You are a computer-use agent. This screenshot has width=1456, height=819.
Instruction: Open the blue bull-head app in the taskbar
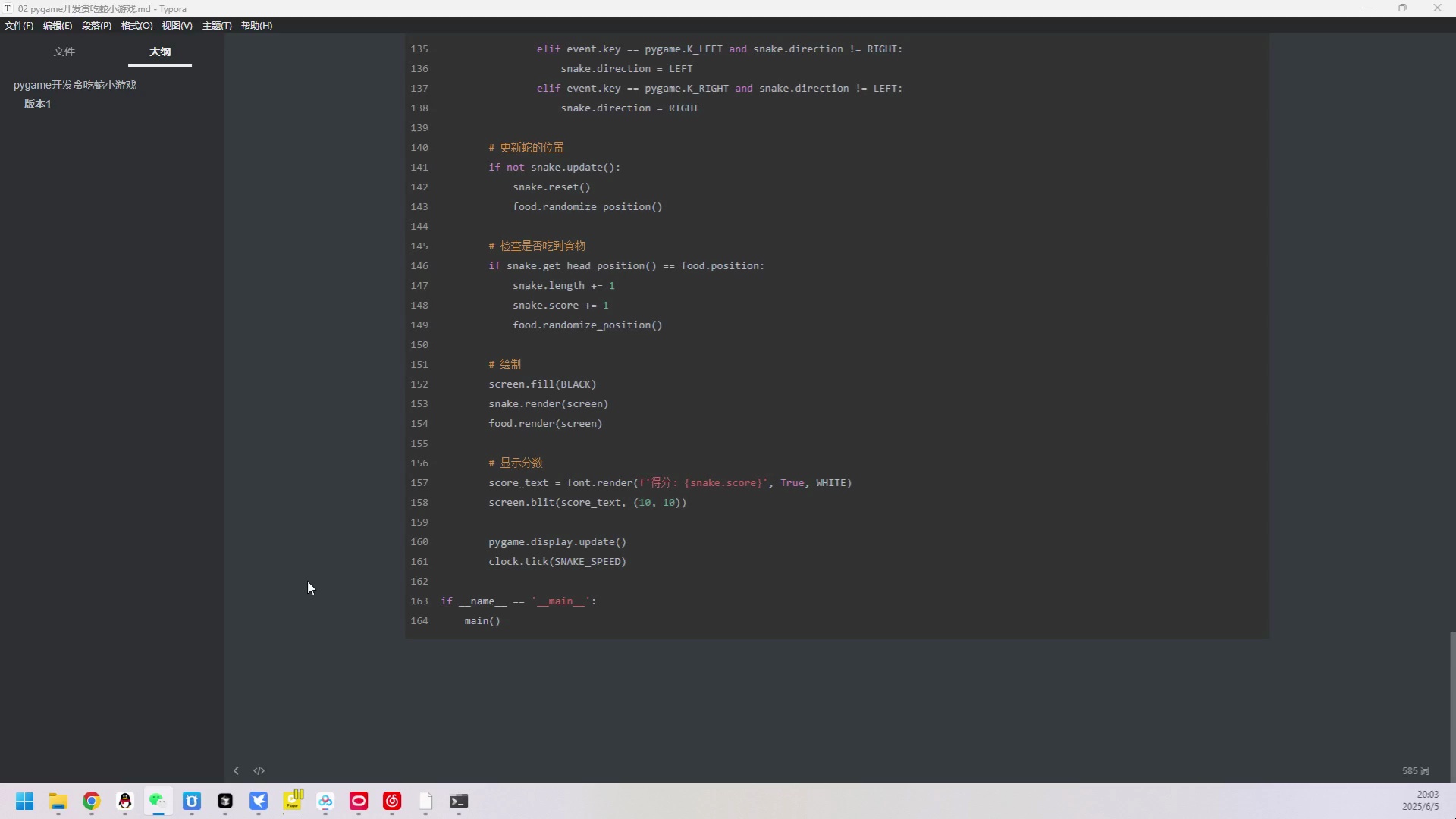[192, 801]
